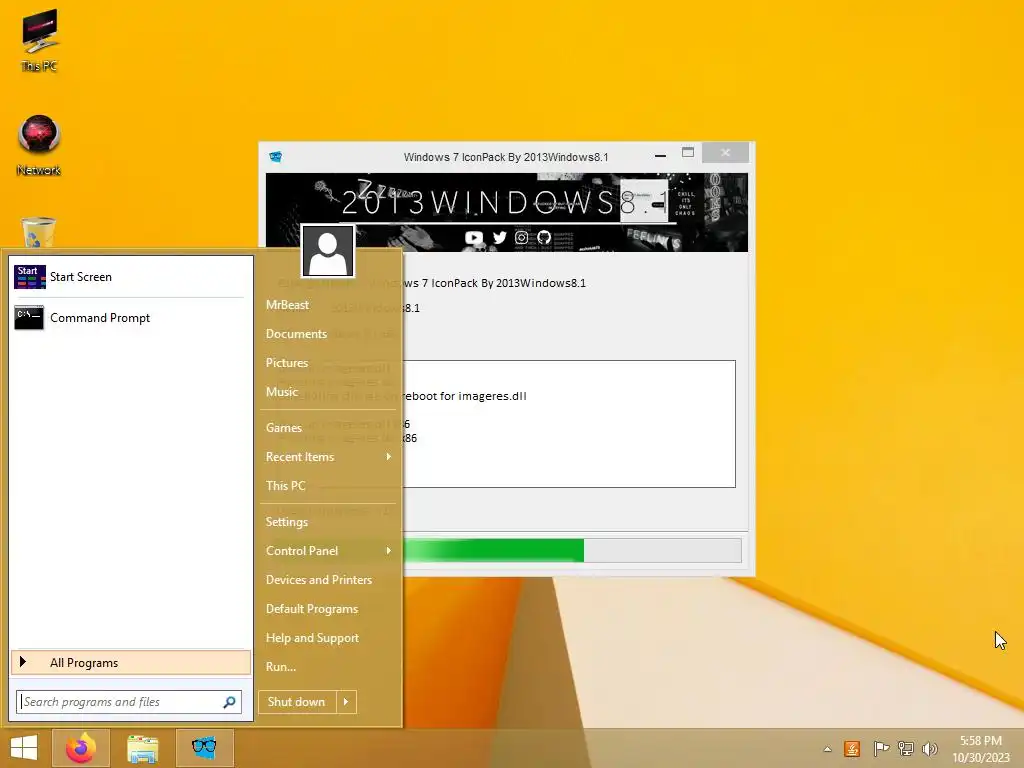The image size is (1024, 768).
Task: Open This PC desktop icon
Action: coord(39,39)
